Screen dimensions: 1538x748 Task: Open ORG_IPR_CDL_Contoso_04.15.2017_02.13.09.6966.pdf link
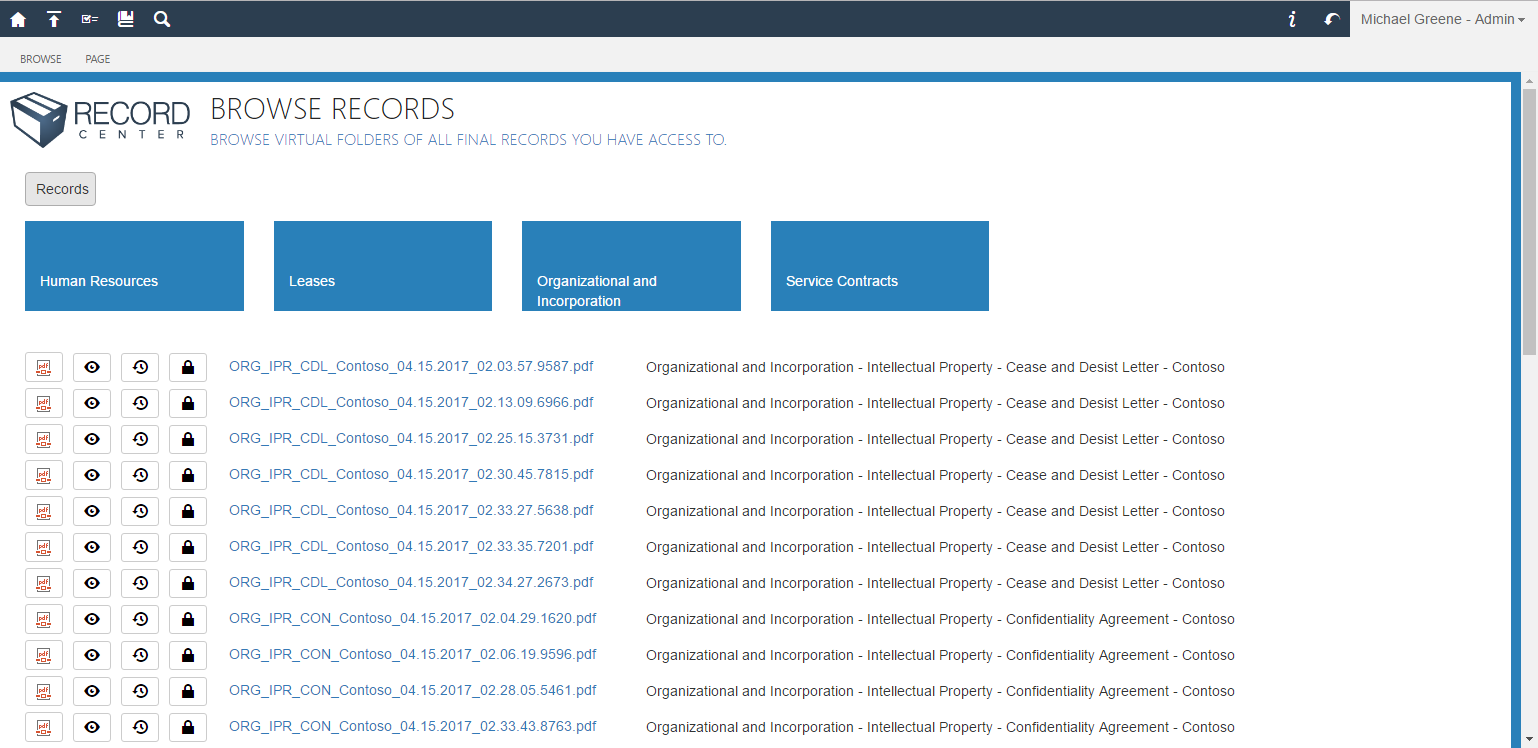click(411, 402)
